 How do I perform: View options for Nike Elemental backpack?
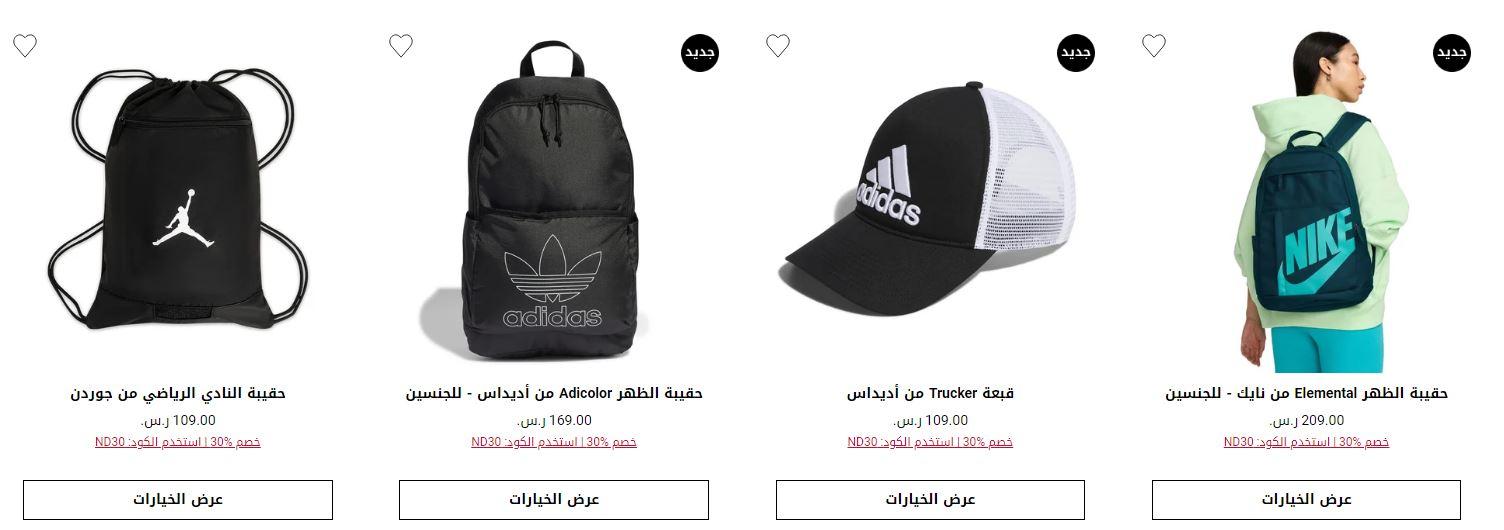point(1306,499)
